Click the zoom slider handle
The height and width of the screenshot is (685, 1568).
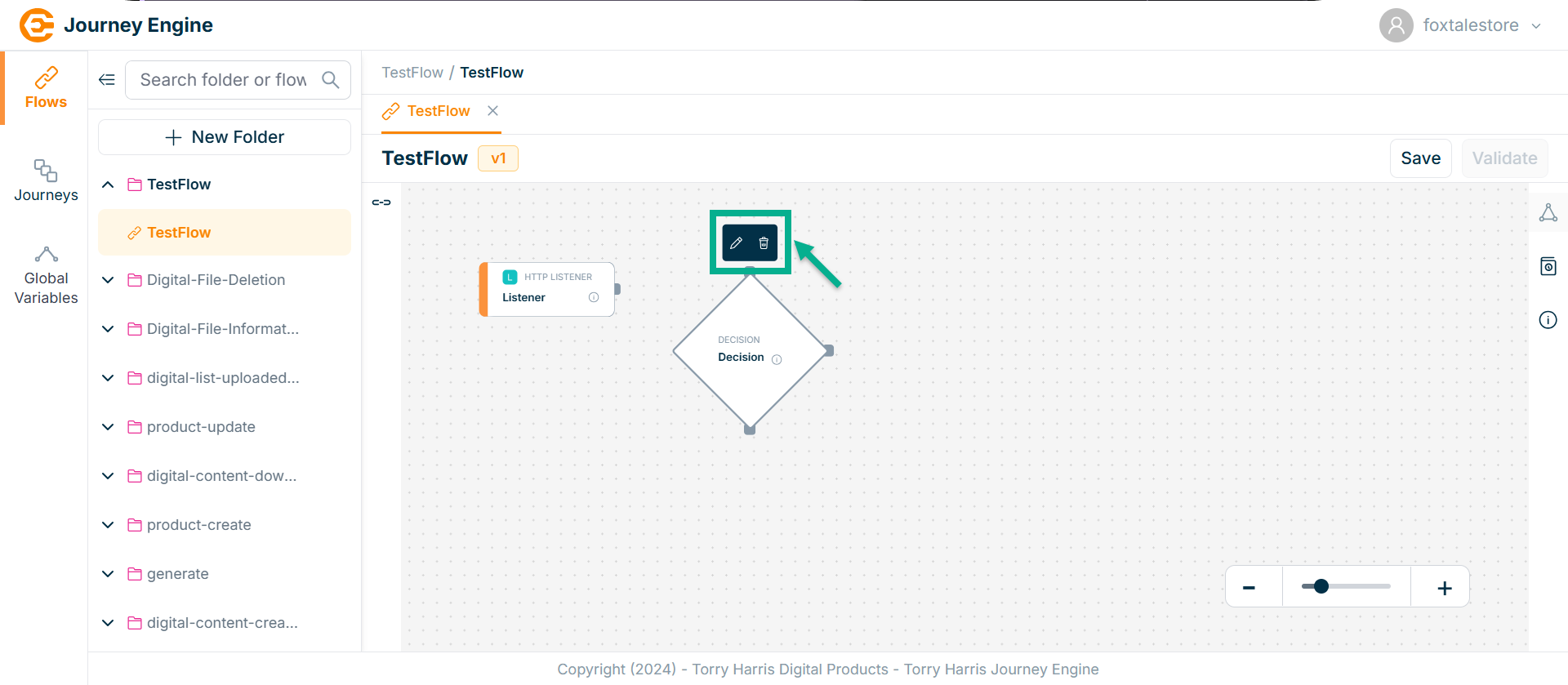[x=1321, y=586]
